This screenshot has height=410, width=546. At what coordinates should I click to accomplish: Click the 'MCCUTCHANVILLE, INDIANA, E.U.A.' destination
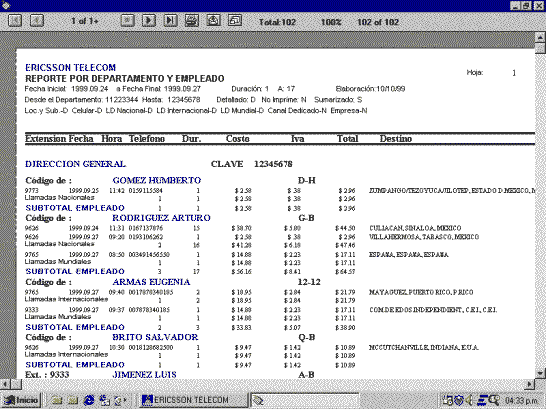tap(424, 348)
